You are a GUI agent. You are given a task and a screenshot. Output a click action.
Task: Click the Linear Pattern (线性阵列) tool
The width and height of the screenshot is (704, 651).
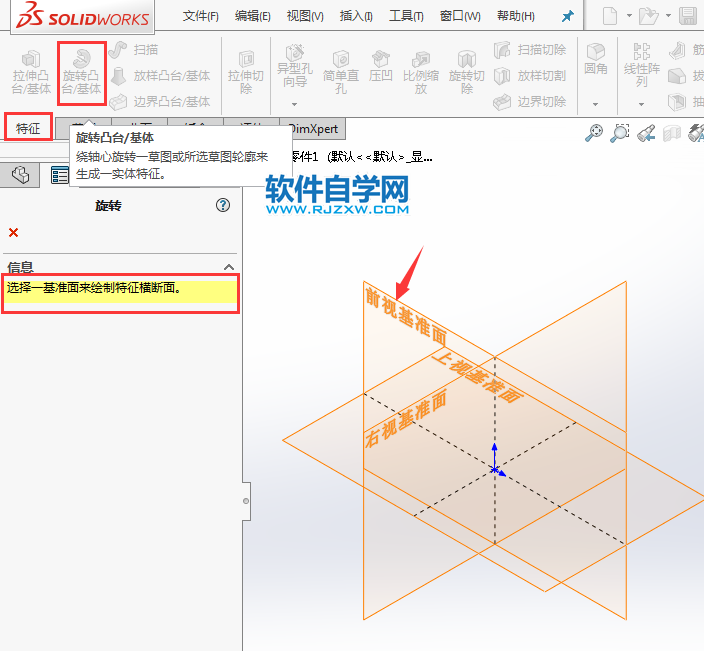point(642,65)
